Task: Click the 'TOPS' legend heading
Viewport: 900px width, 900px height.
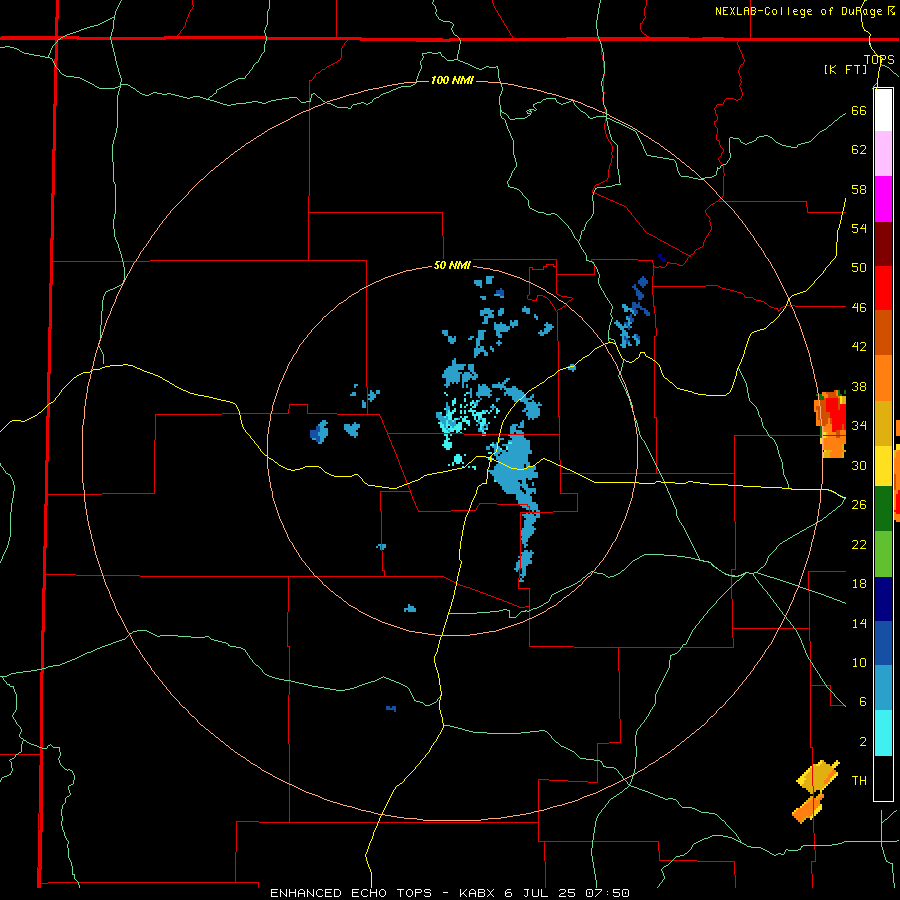Action: [879, 60]
